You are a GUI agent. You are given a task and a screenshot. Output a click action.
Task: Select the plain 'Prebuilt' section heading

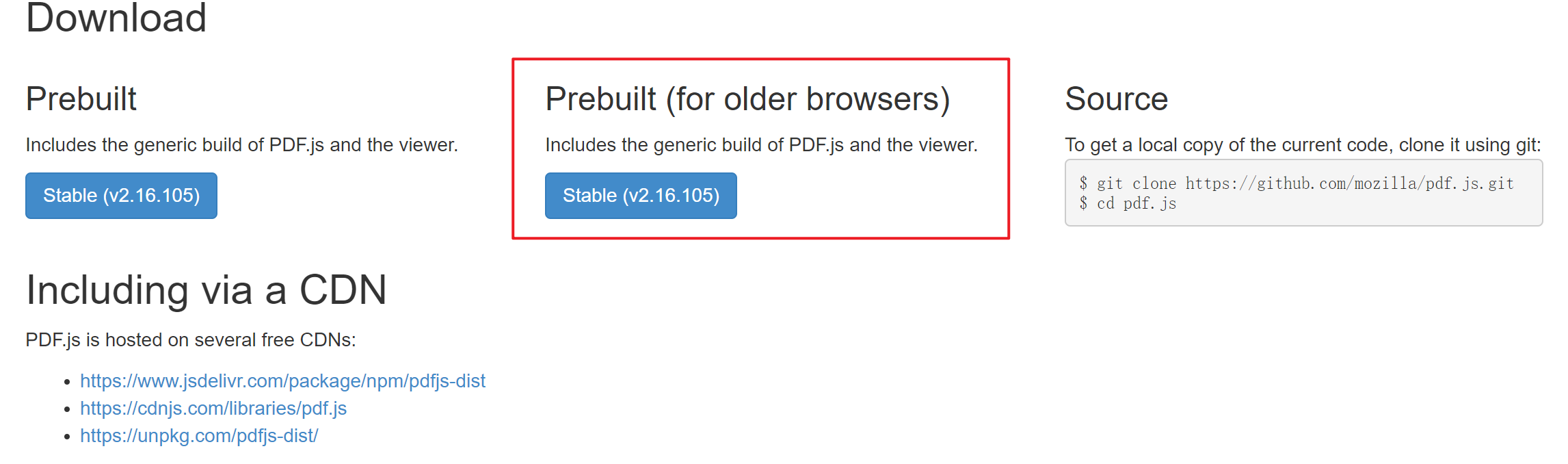tap(81, 99)
